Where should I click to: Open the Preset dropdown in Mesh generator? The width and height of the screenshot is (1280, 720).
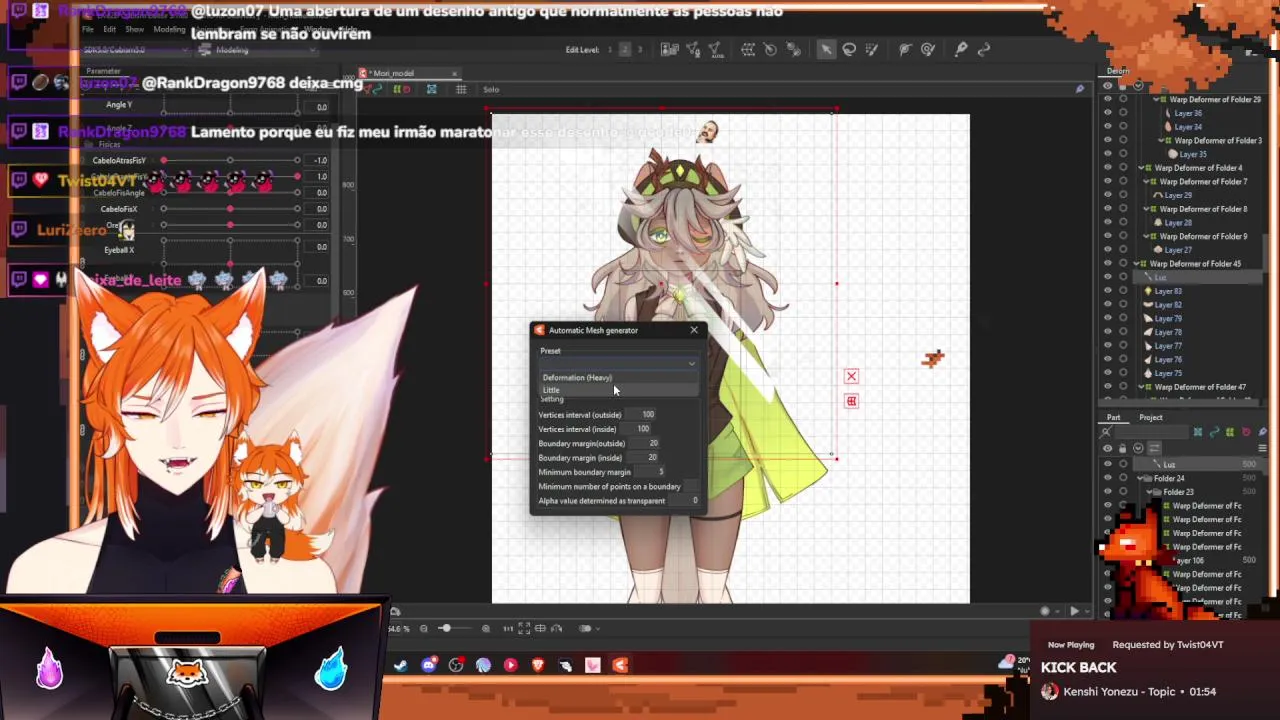(x=618, y=364)
